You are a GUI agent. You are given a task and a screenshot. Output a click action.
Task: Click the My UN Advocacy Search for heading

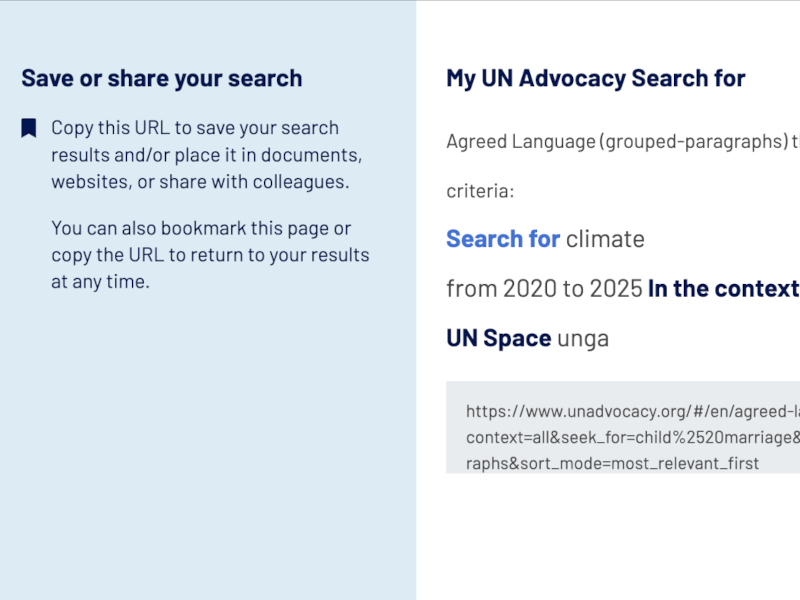point(595,78)
